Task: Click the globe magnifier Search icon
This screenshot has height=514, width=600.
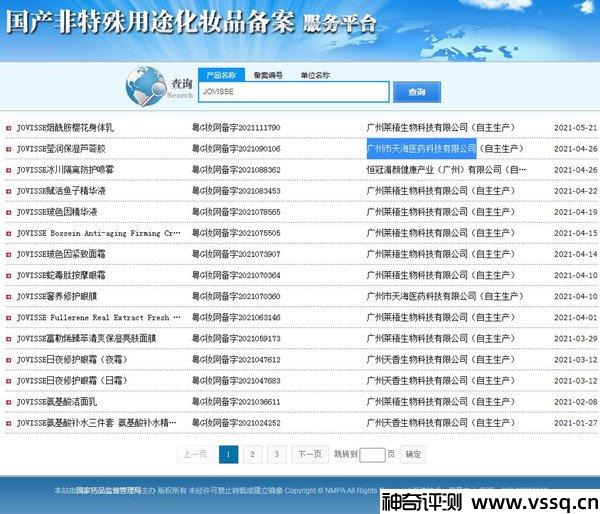Action: coord(145,86)
